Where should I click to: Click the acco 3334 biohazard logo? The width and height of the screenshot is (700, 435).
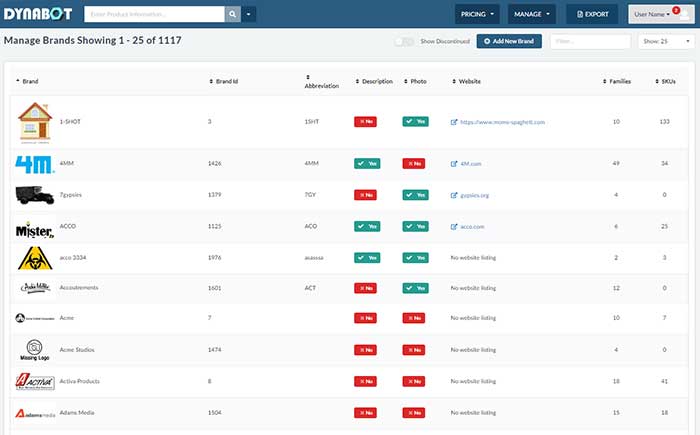(x=35, y=258)
